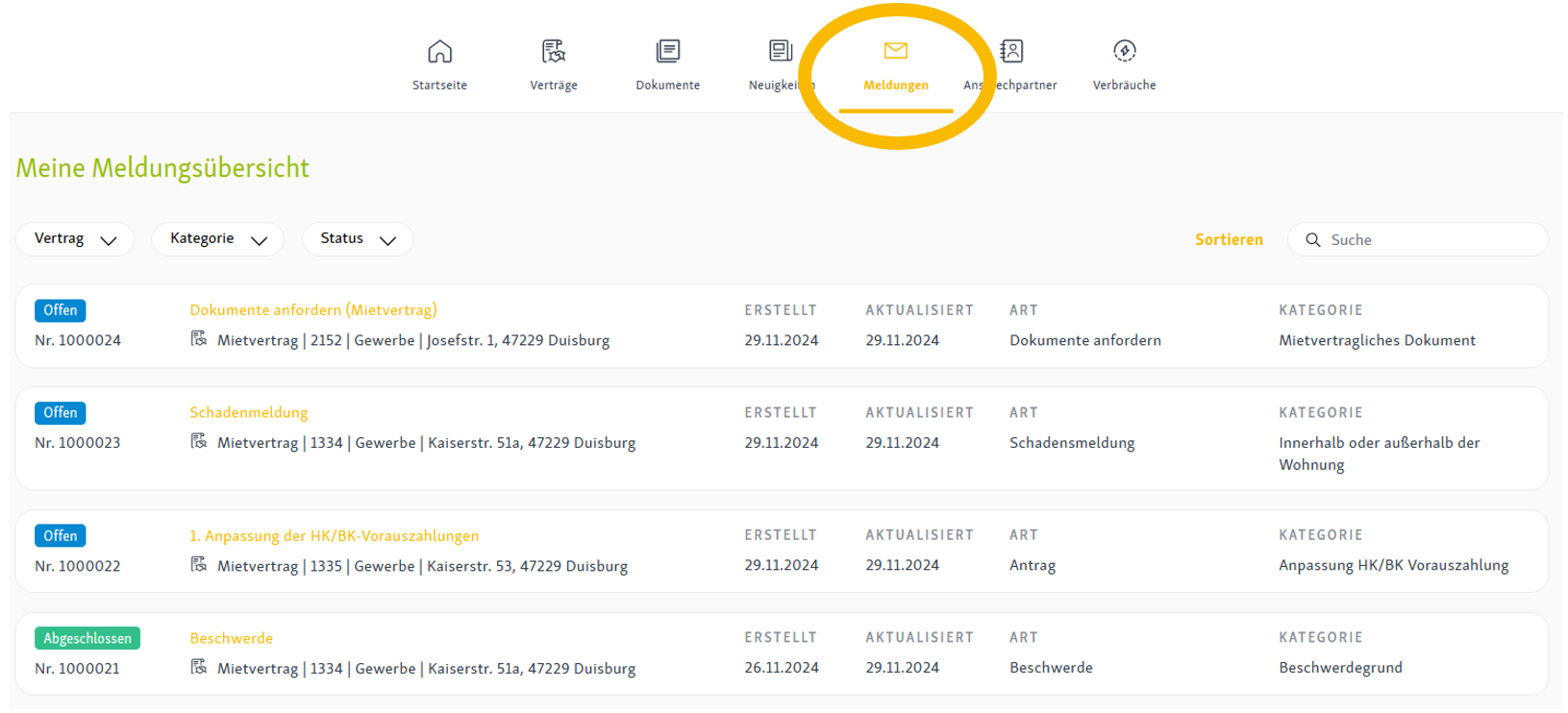
Task: Open the Dokumente tab
Action: (667, 86)
